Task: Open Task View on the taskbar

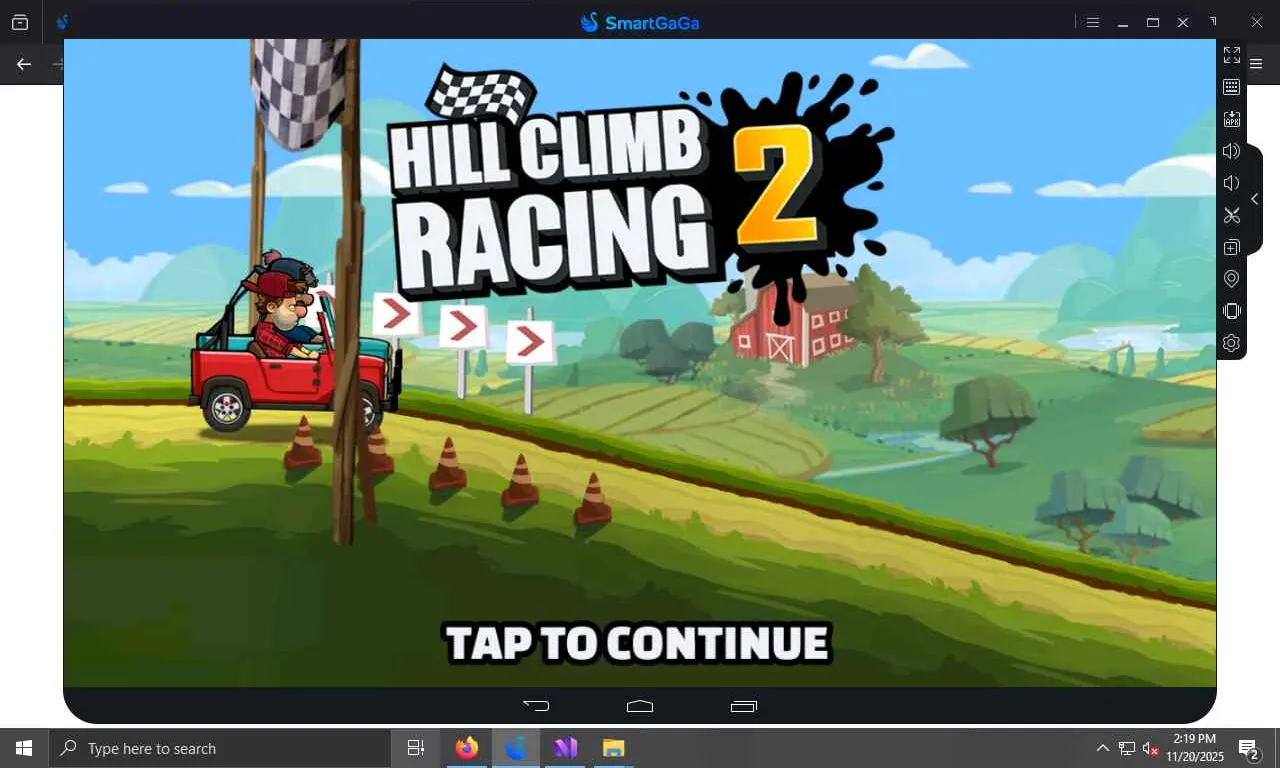Action: pyautogui.click(x=416, y=748)
